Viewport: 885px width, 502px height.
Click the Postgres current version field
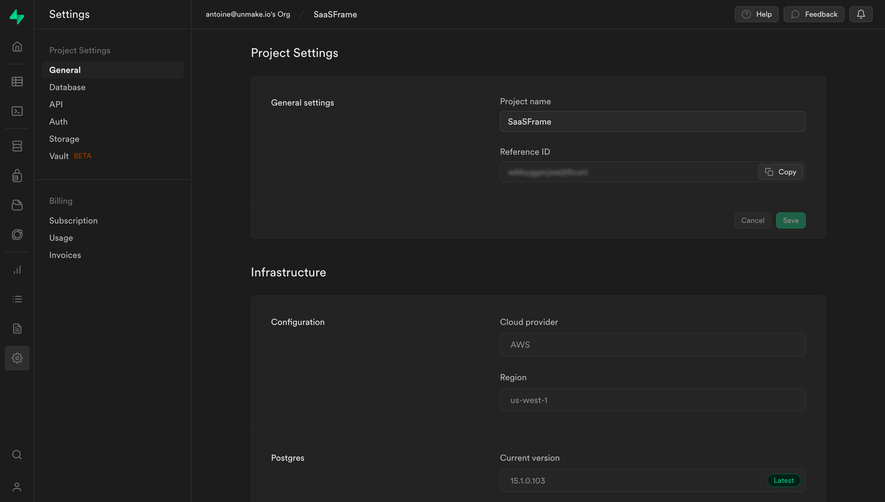(652, 481)
